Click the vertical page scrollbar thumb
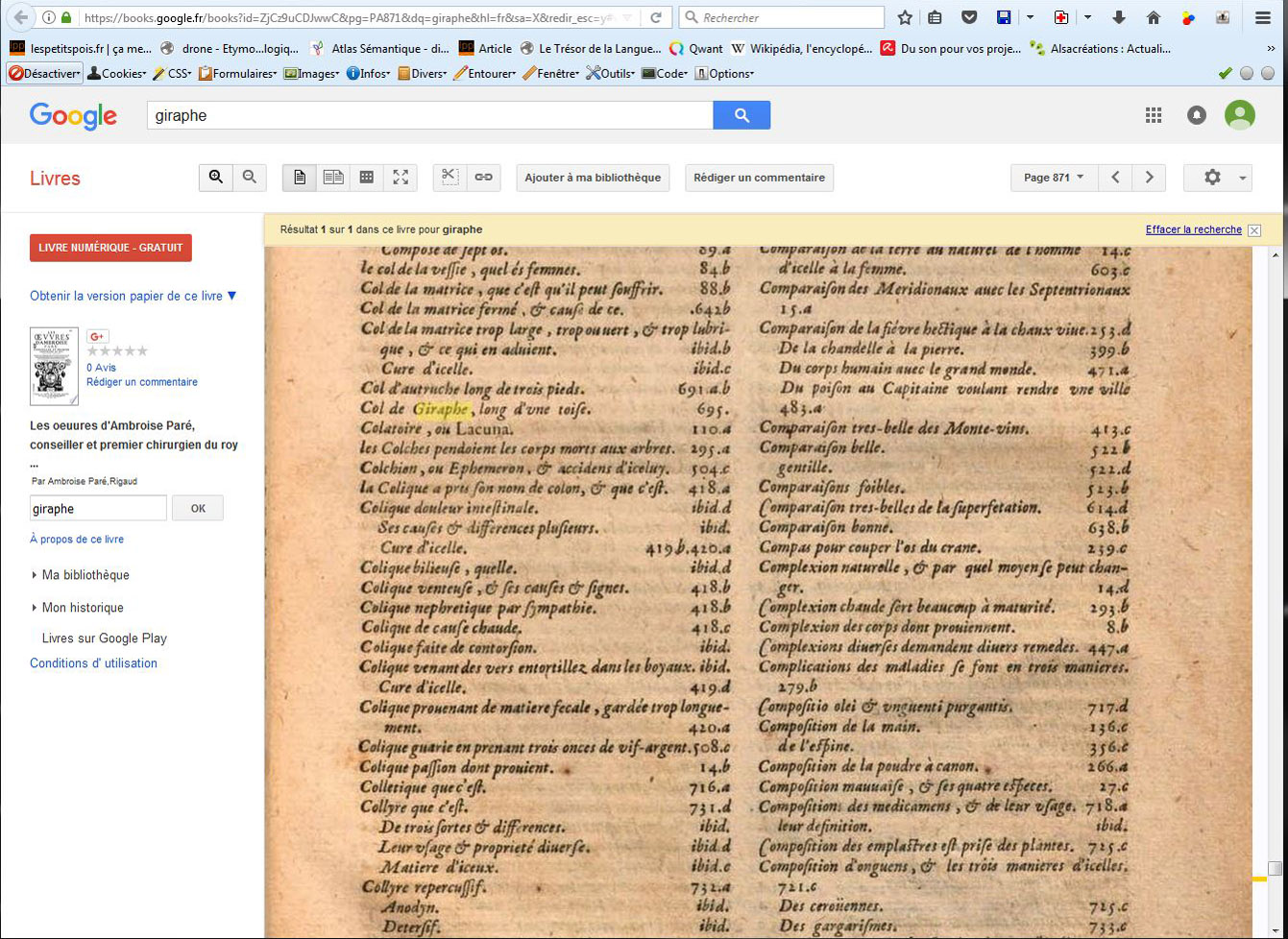 click(1275, 868)
